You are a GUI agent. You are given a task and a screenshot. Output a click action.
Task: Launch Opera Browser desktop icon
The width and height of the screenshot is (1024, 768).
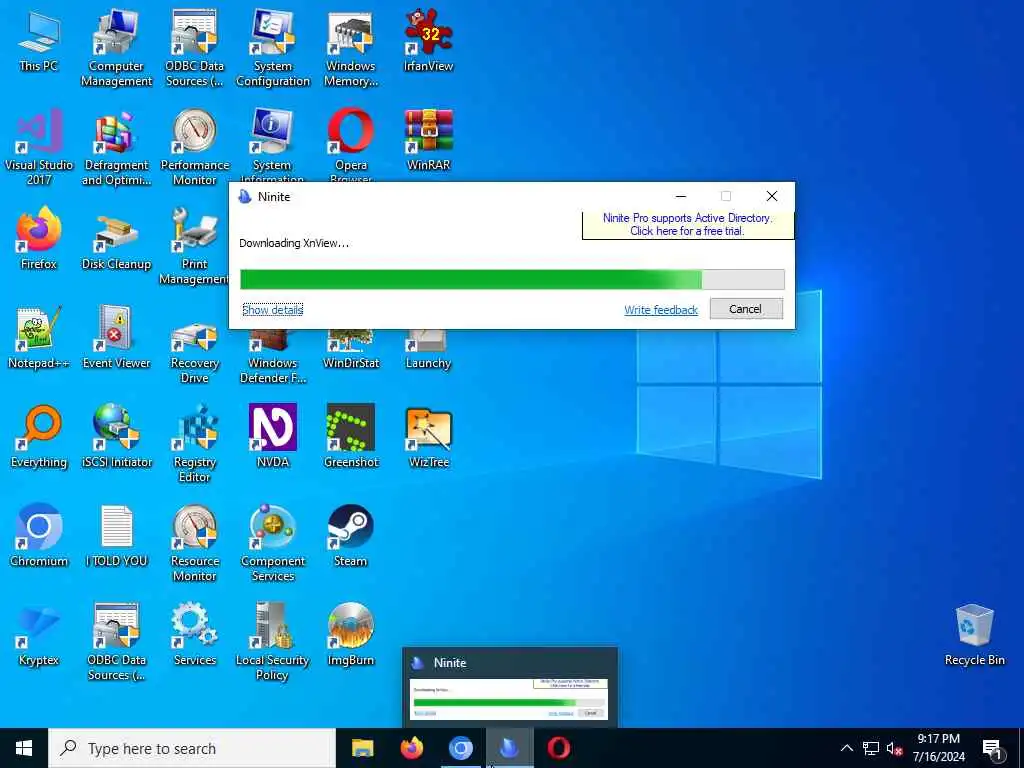point(351,145)
